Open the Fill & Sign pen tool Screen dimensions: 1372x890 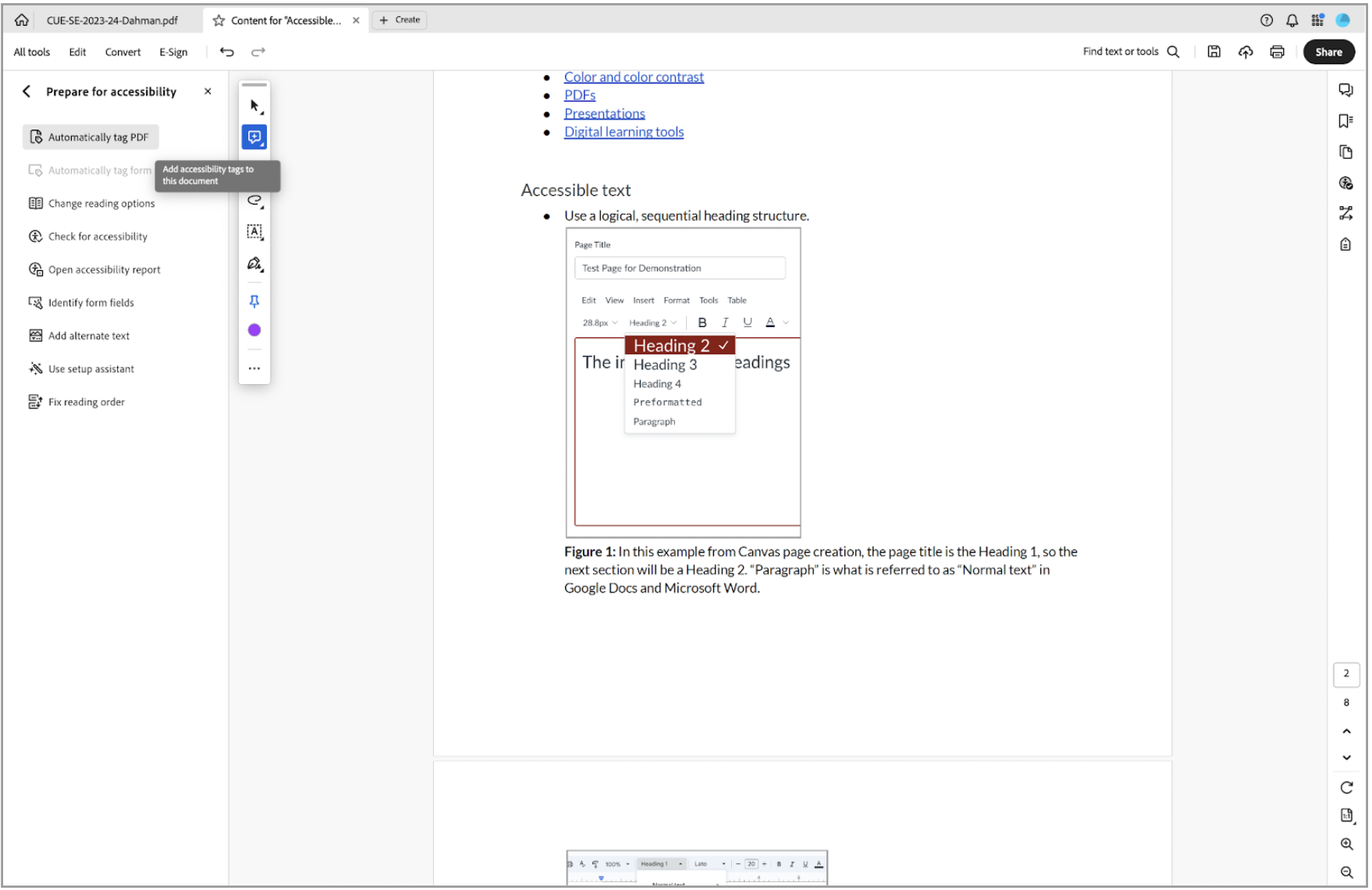(254, 264)
